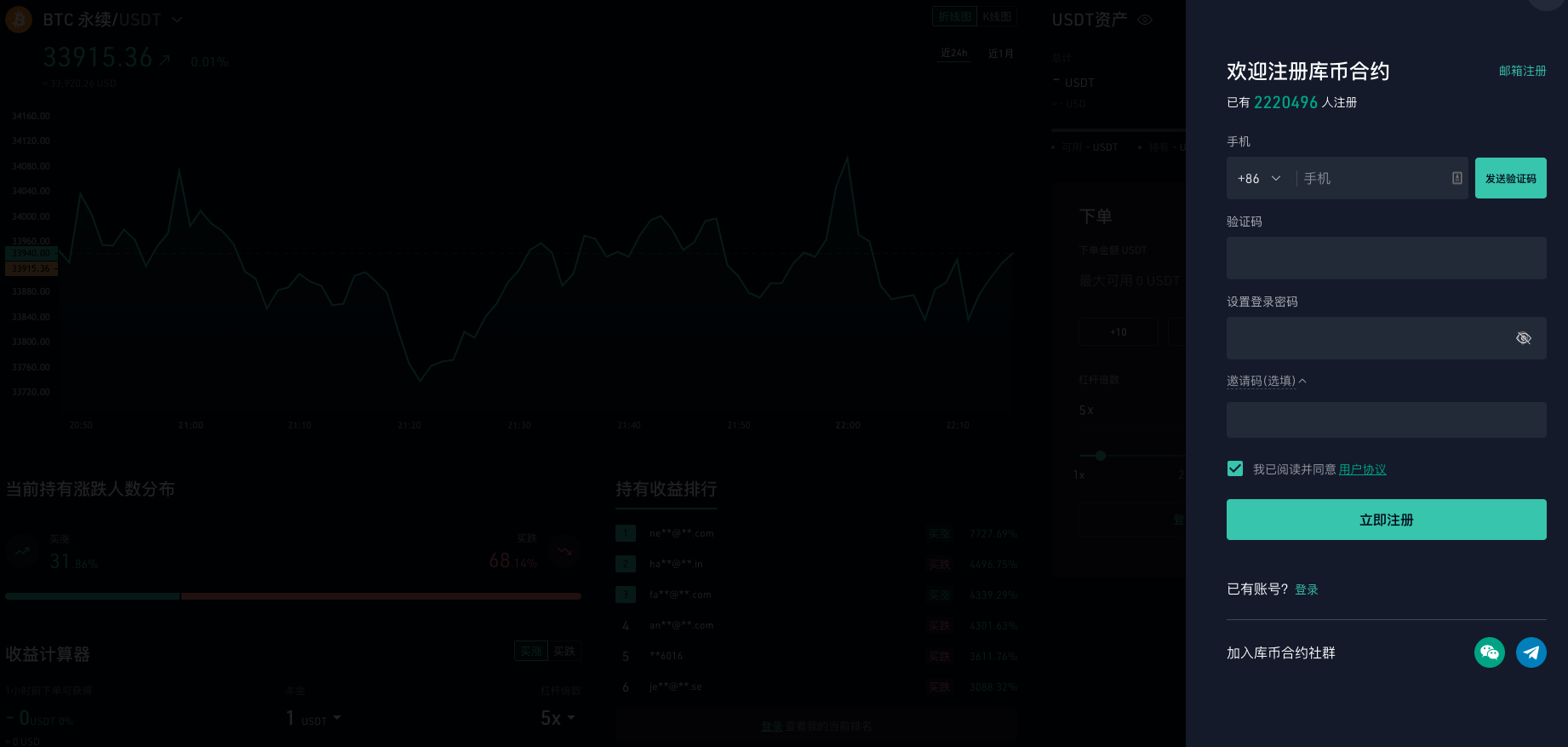
Task: Switch to 邮箱注册 email registration
Action: tap(1522, 71)
